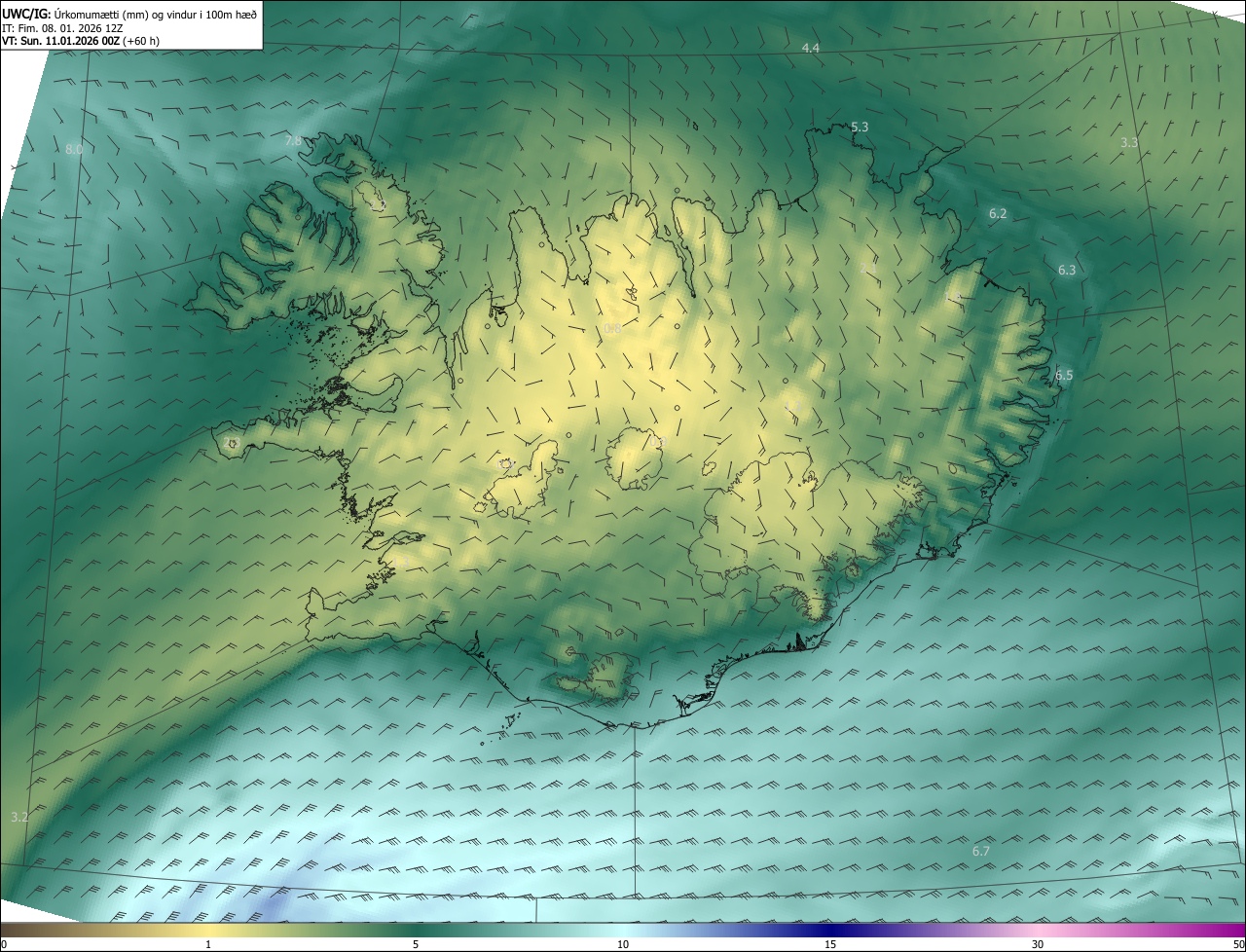
Task: Click the 'VT: Sun. 11.01.2026 00Z' line
Action: (x=81, y=41)
